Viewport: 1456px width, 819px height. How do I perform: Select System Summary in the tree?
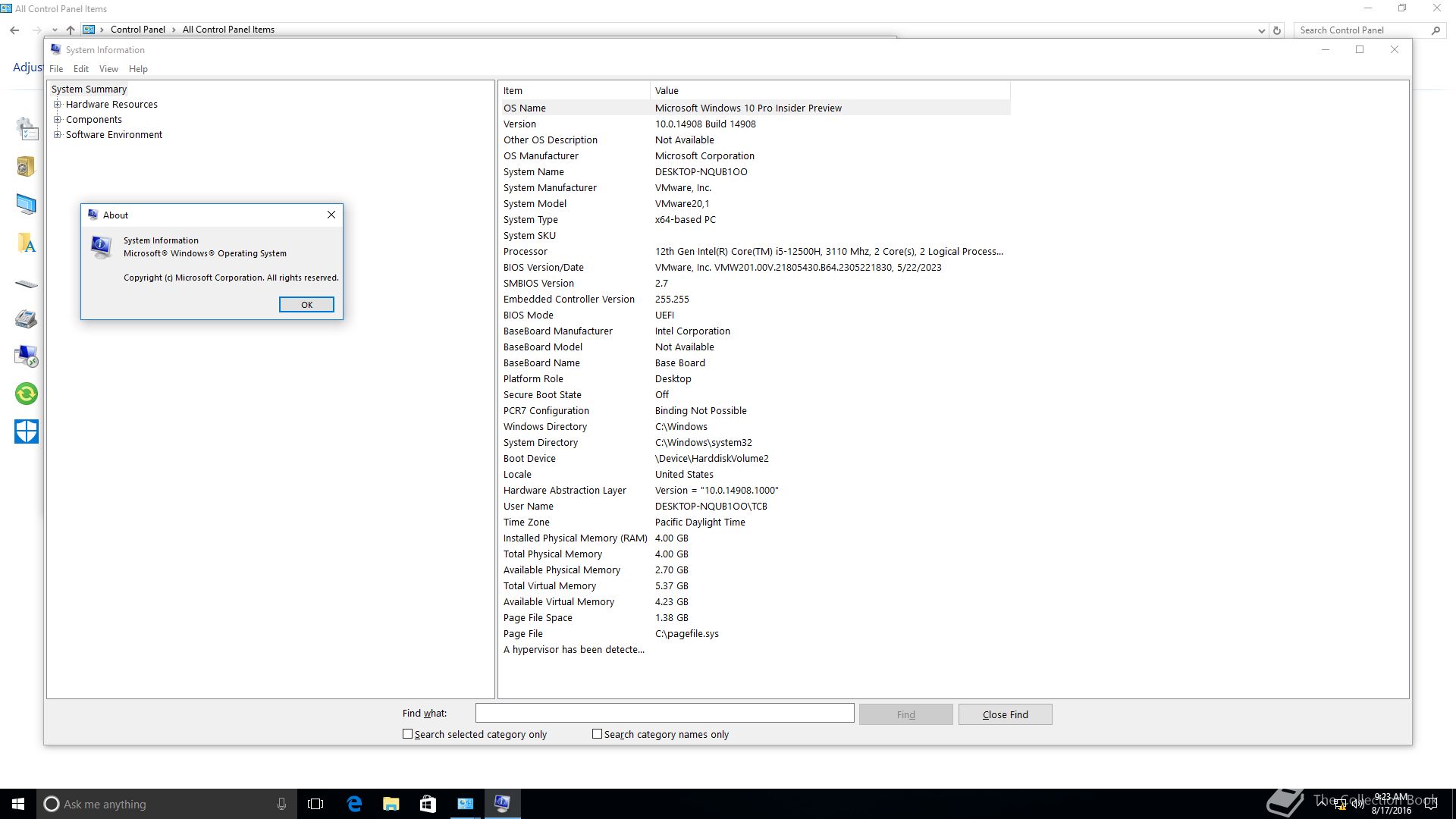click(89, 89)
